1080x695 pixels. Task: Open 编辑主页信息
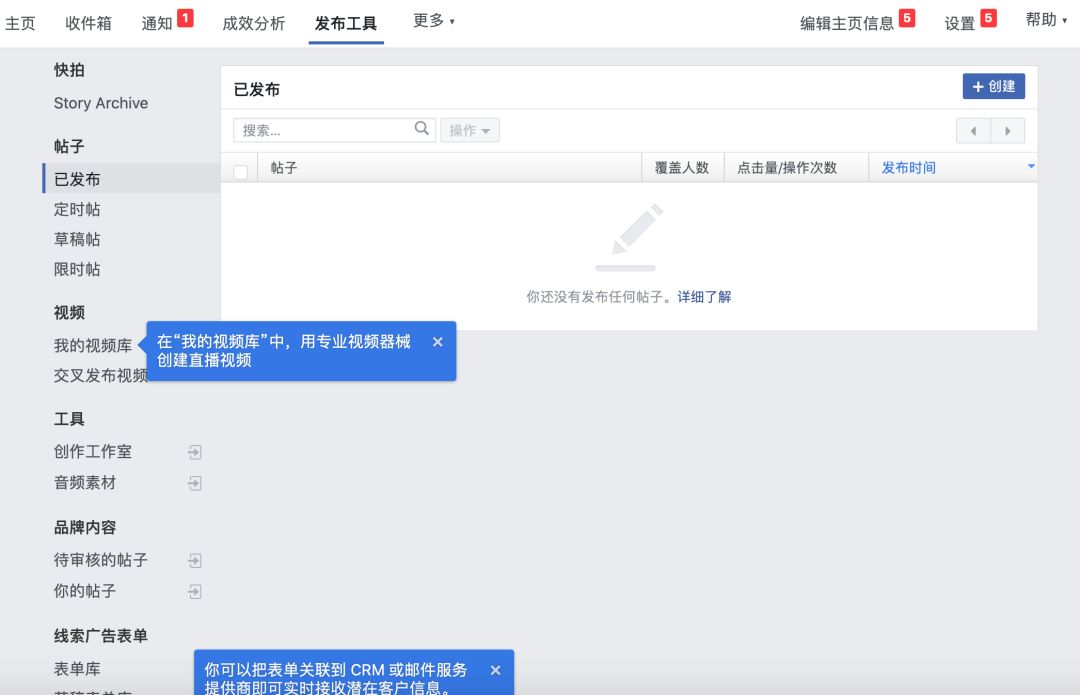click(847, 23)
